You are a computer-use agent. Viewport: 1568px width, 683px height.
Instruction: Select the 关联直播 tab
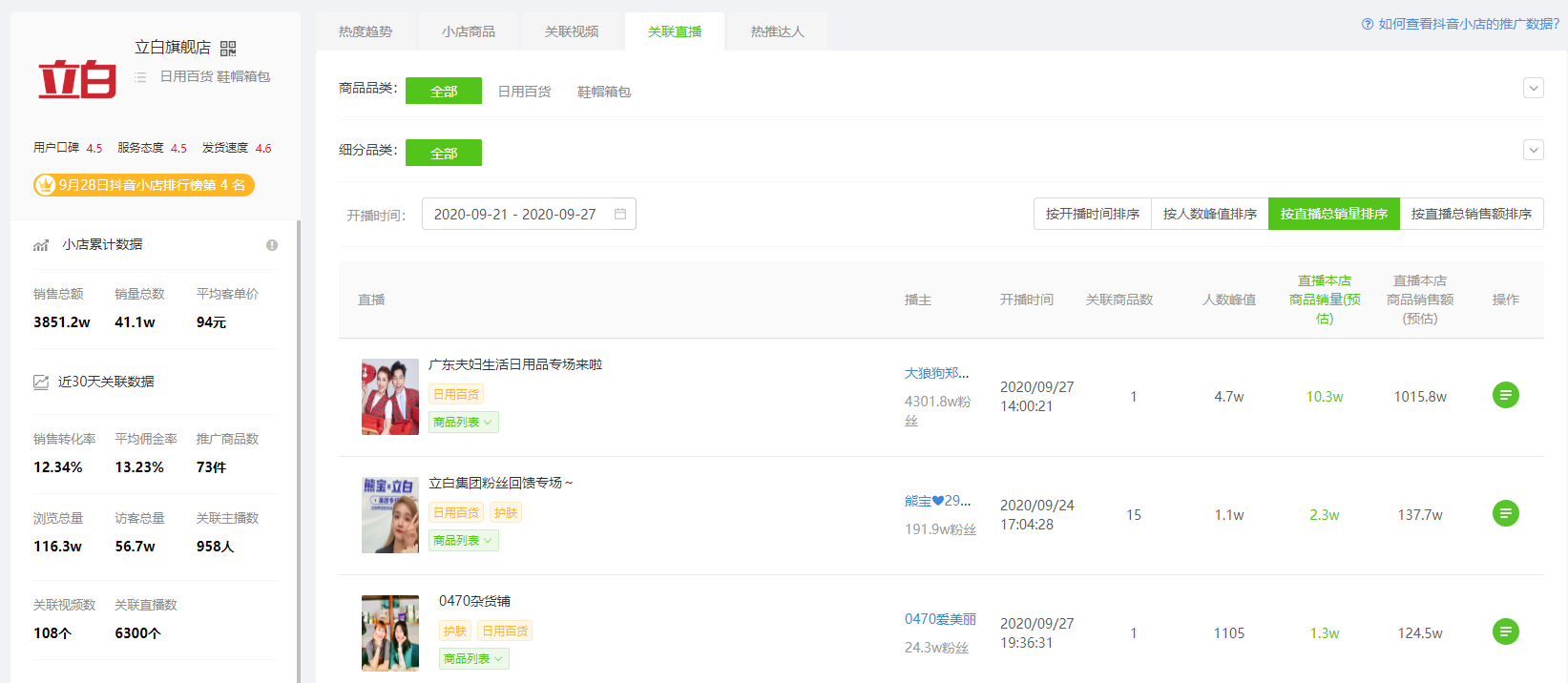click(675, 31)
